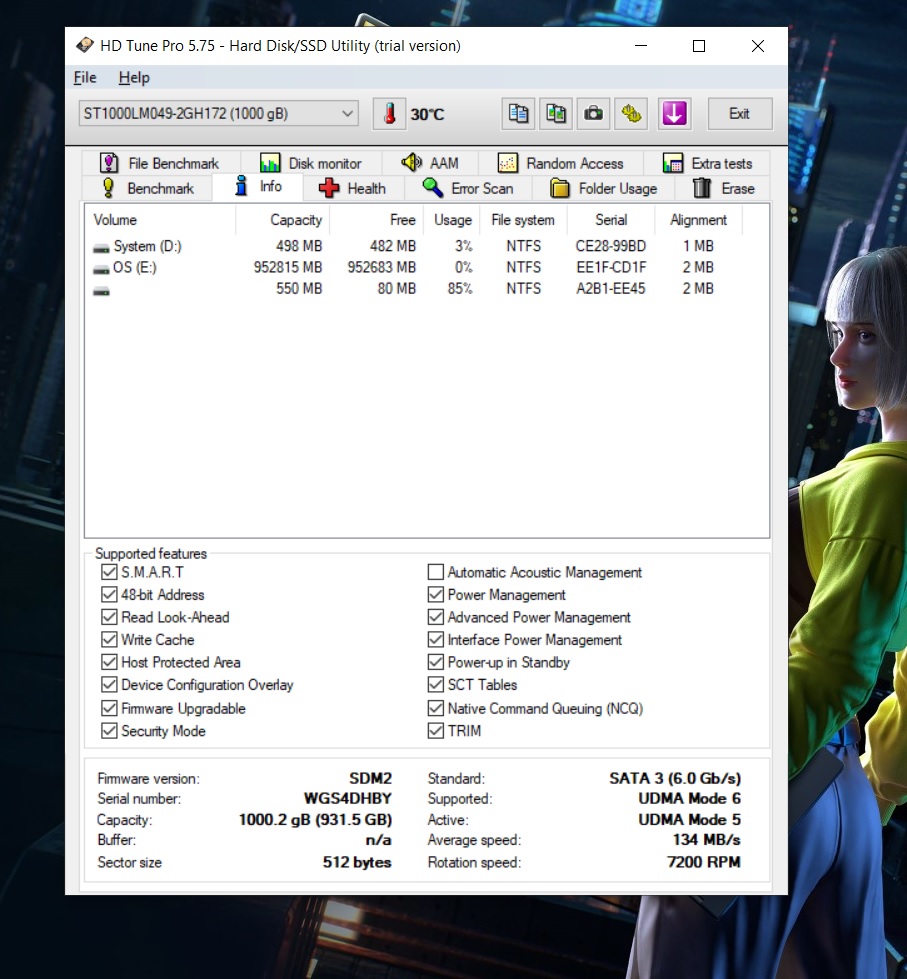This screenshot has height=979, width=907.
Task: Expand the ST1000LM049 drive selection dropdown
Action: coord(348,114)
